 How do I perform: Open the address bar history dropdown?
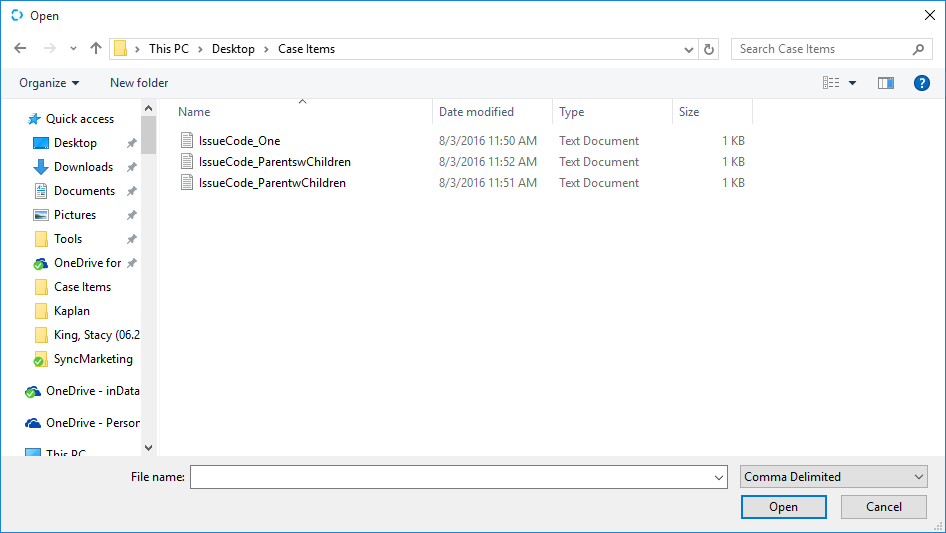pos(688,49)
